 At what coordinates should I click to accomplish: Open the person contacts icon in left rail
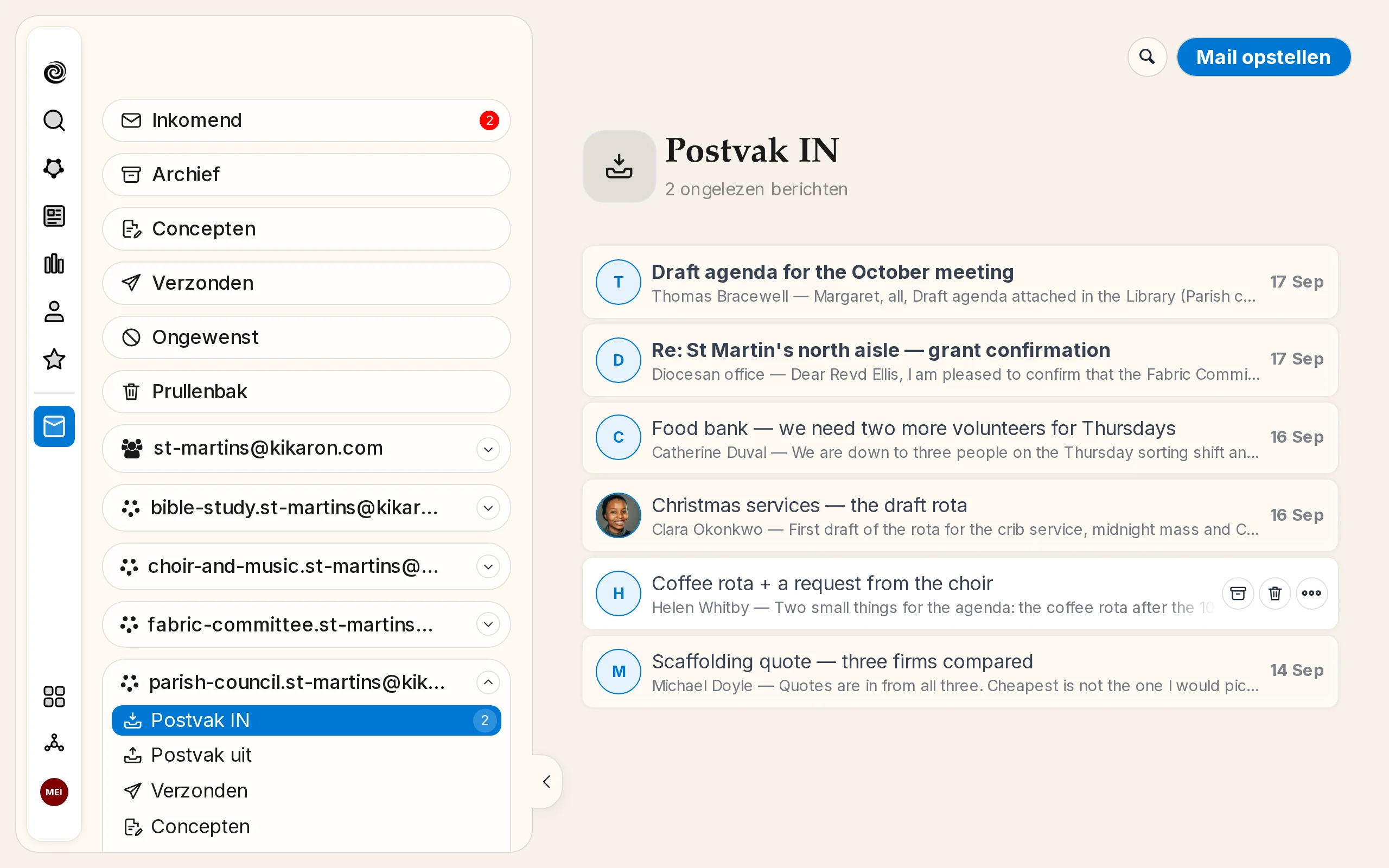click(54, 312)
